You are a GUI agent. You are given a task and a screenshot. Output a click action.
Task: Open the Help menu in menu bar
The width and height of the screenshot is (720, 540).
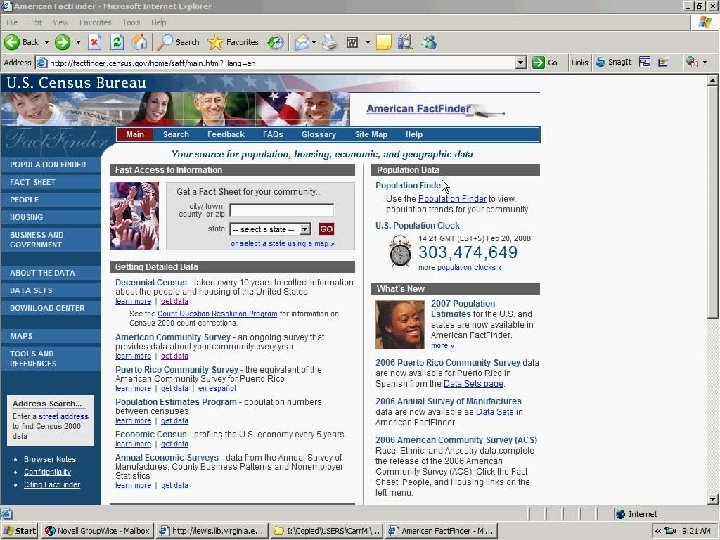point(158,22)
